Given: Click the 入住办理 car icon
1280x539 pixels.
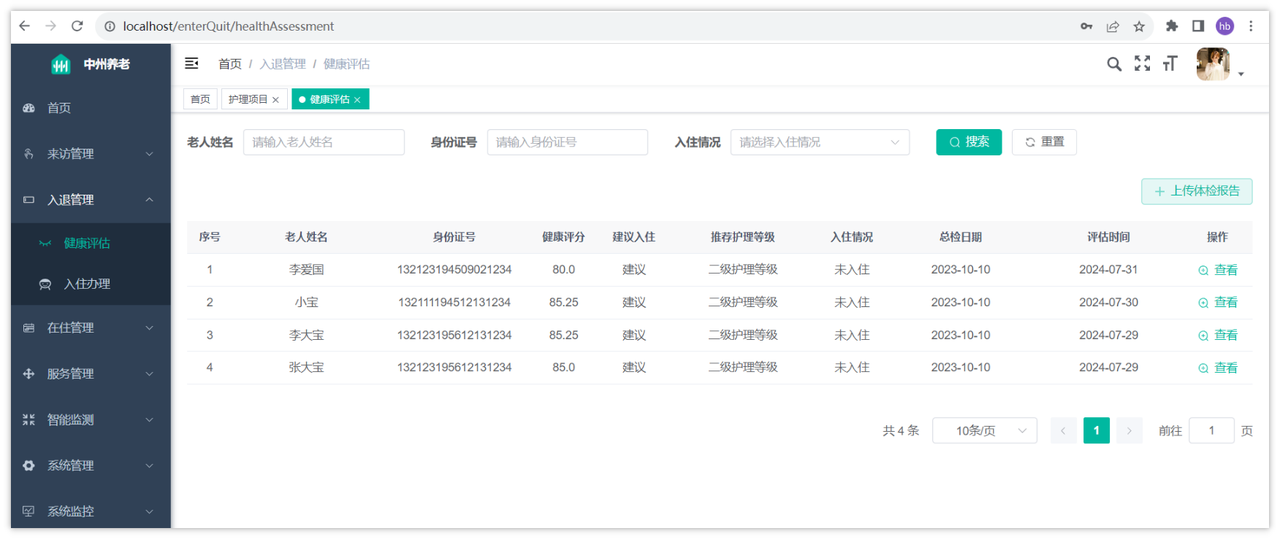Looking at the screenshot, I should click(x=45, y=284).
